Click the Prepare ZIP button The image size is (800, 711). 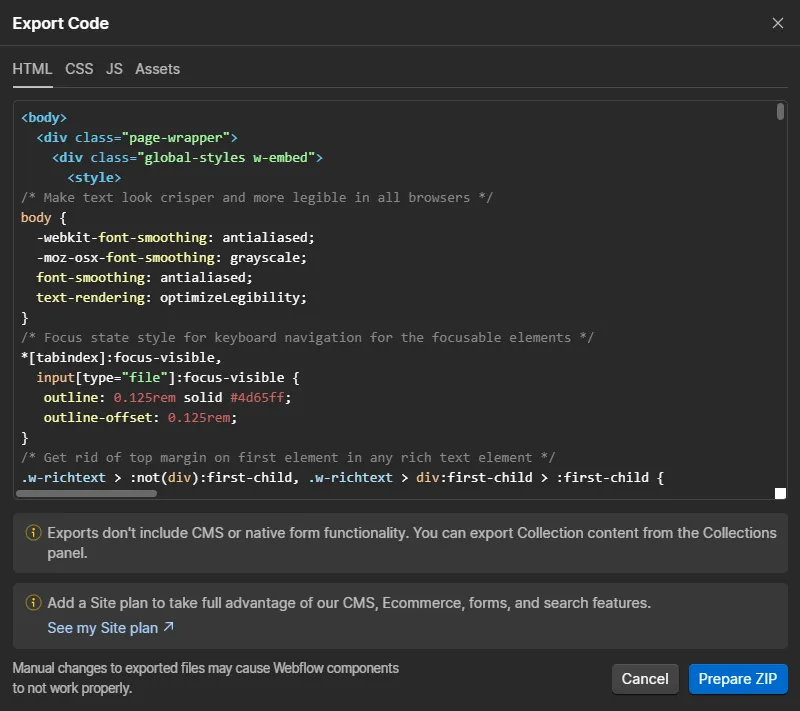click(x=738, y=679)
